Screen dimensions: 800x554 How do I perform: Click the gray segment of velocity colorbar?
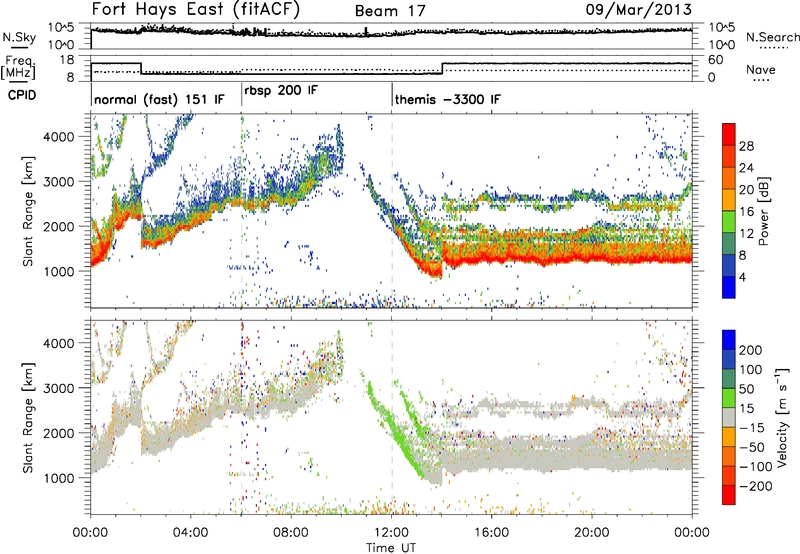coord(729,417)
